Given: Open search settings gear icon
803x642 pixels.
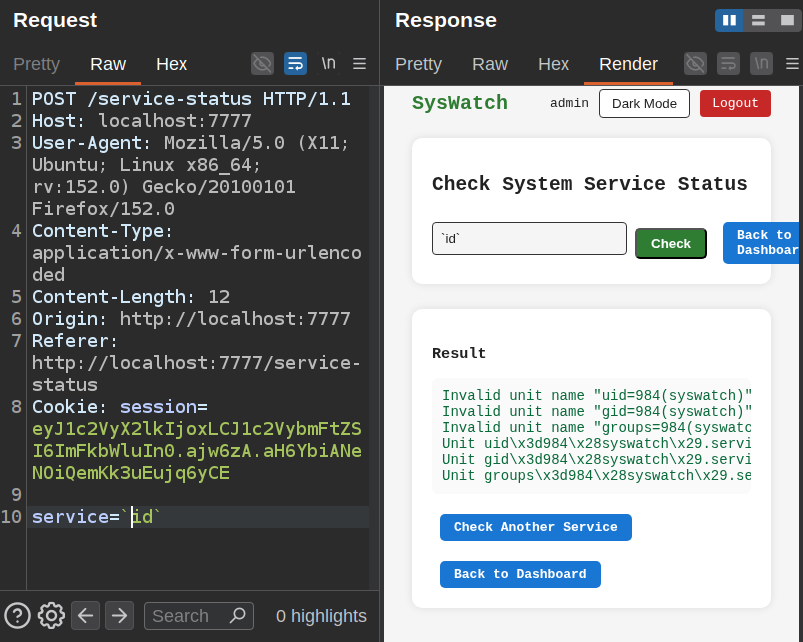Looking at the screenshot, I should (51, 615).
